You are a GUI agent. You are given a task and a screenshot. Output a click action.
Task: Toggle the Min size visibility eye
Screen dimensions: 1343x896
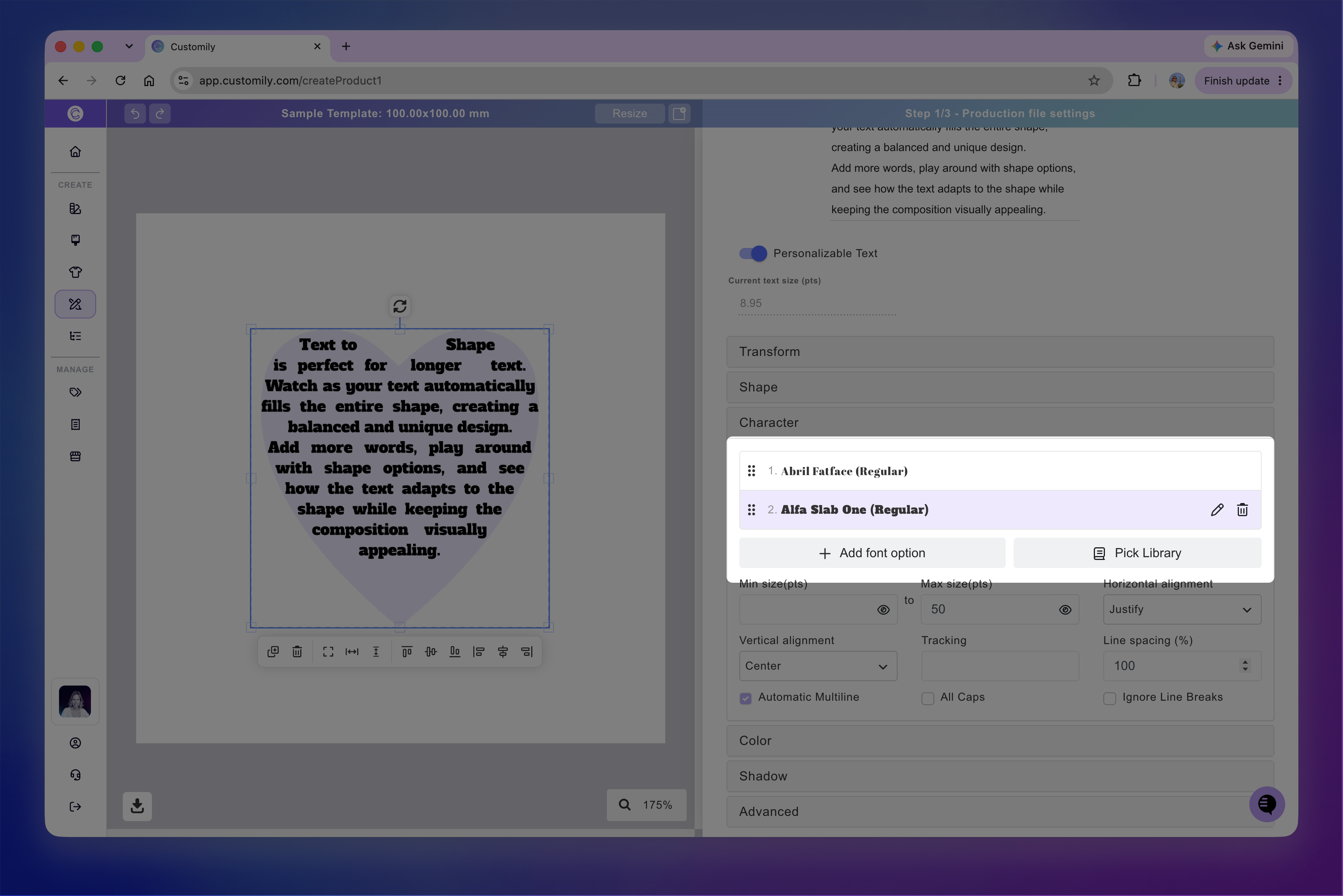point(883,610)
